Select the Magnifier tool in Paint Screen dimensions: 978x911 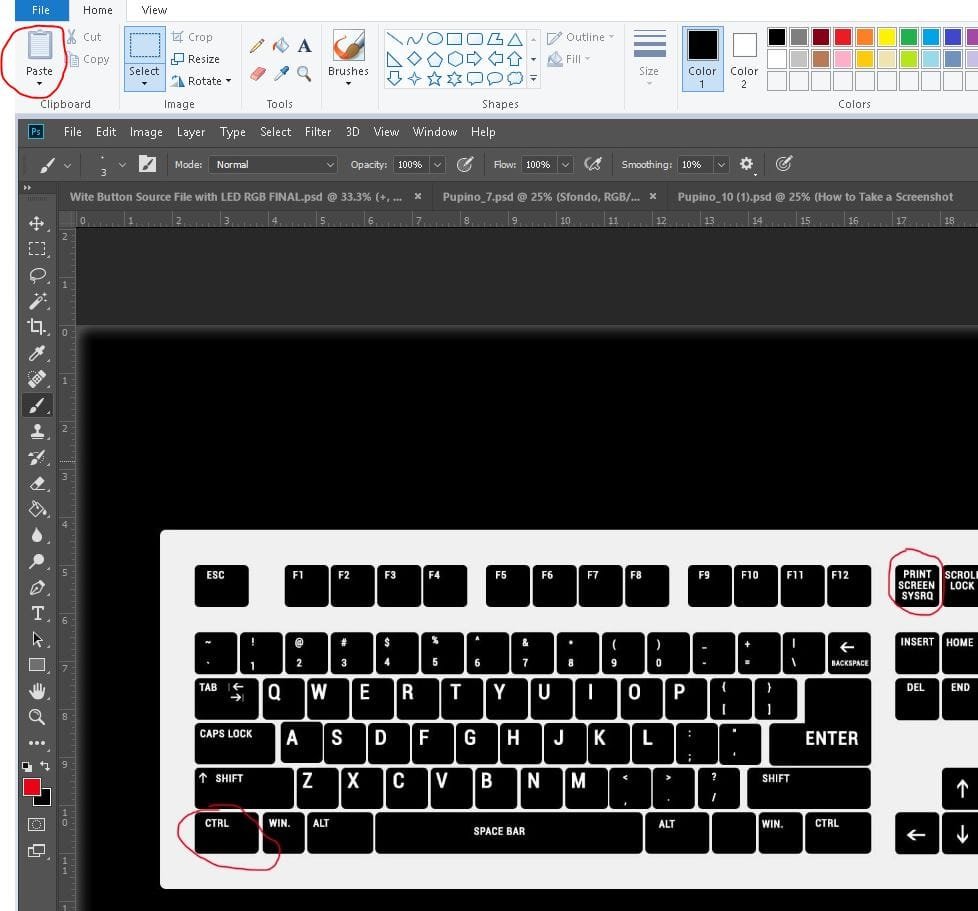click(x=304, y=74)
